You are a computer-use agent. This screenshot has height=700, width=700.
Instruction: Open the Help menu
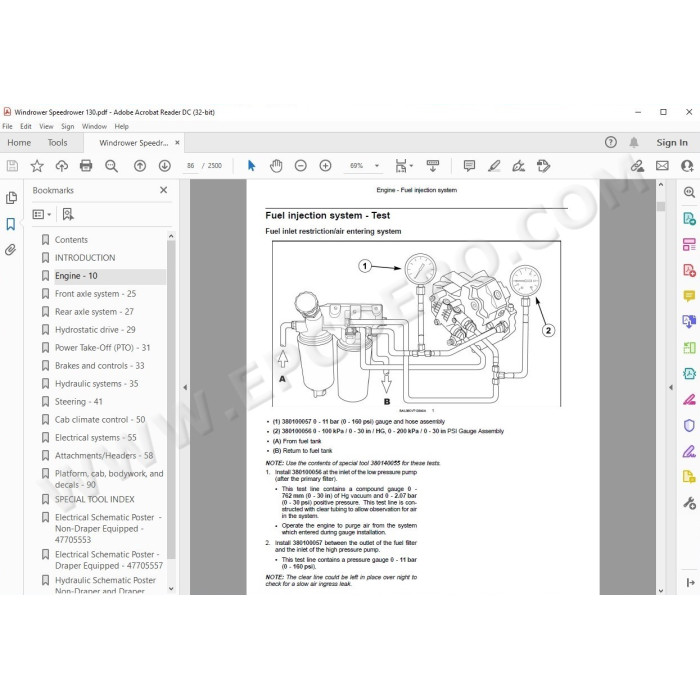point(121,126)
